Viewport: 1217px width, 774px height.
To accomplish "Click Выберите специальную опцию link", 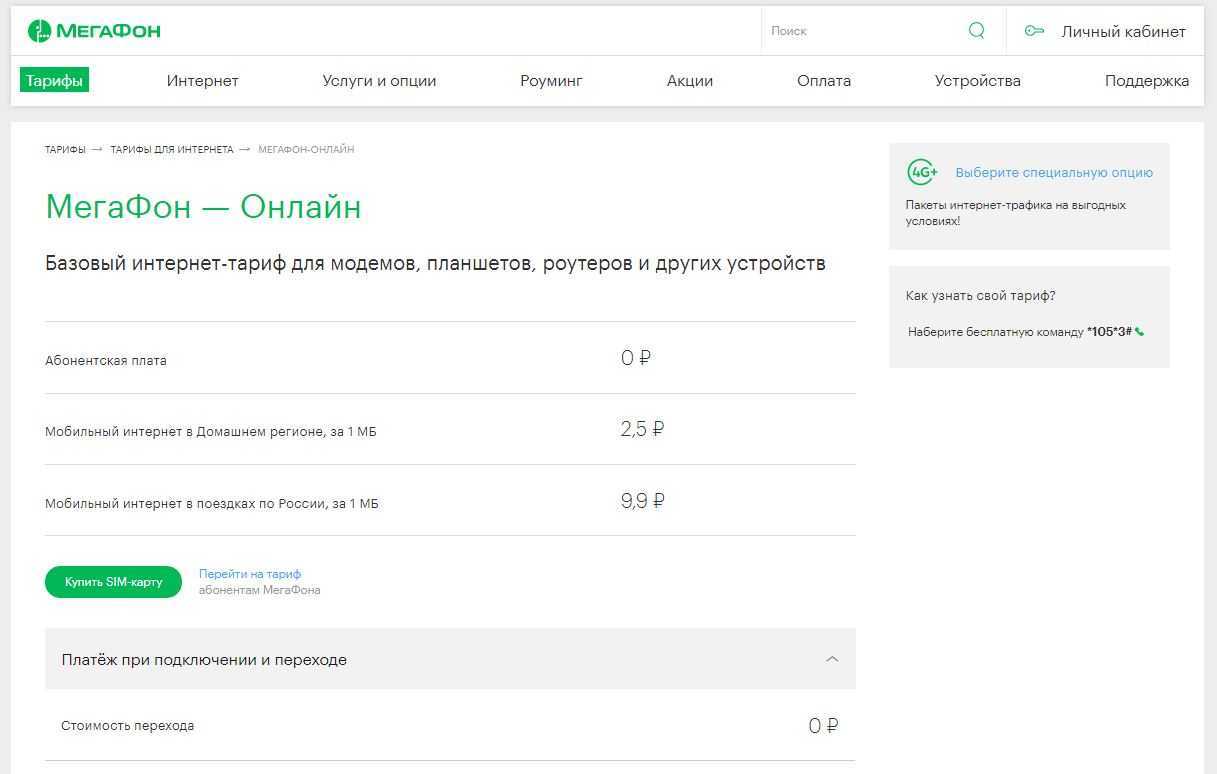I will tap(1054, 172).
